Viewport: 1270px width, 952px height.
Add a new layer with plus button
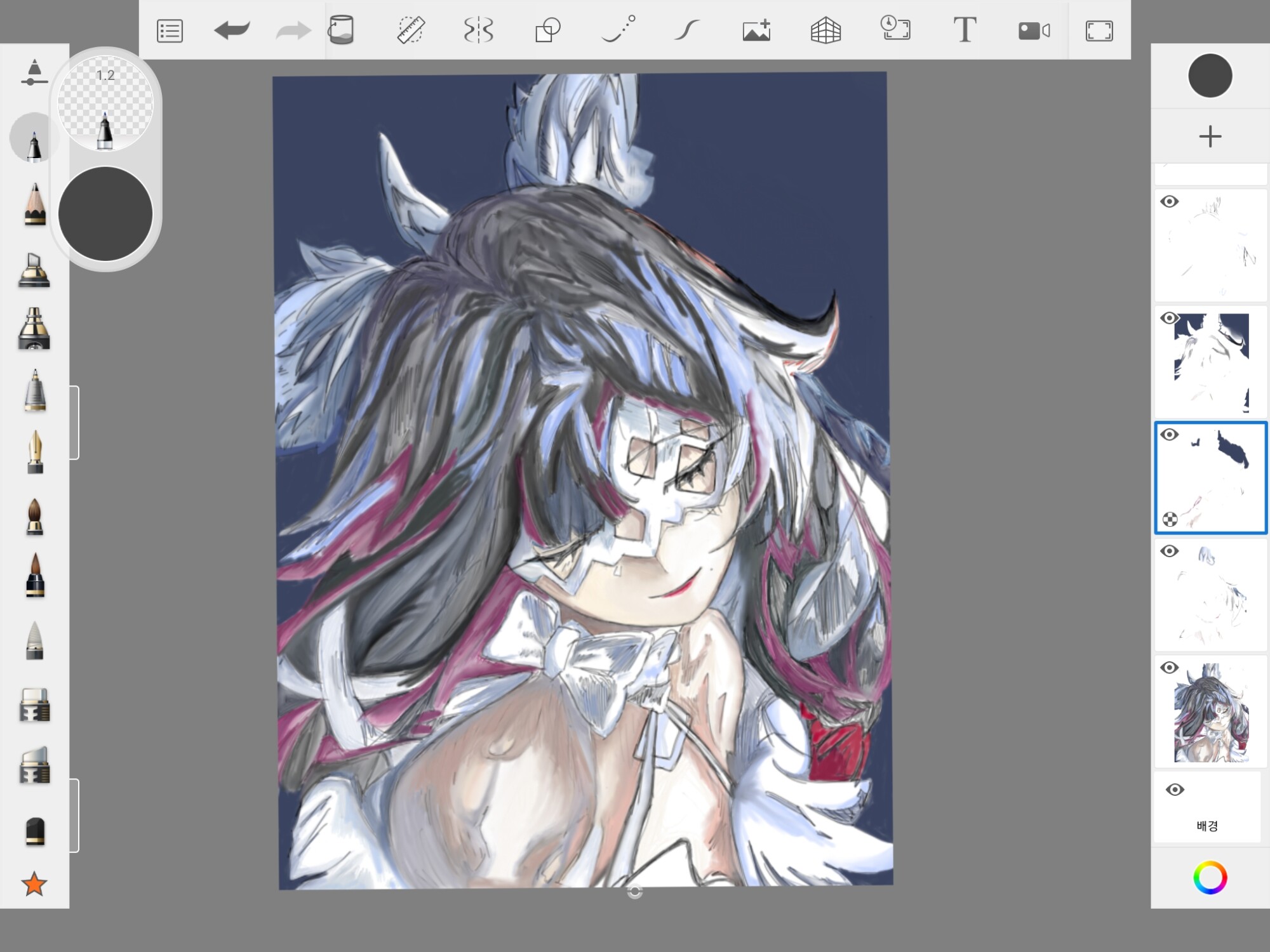tap(1210, 136)
